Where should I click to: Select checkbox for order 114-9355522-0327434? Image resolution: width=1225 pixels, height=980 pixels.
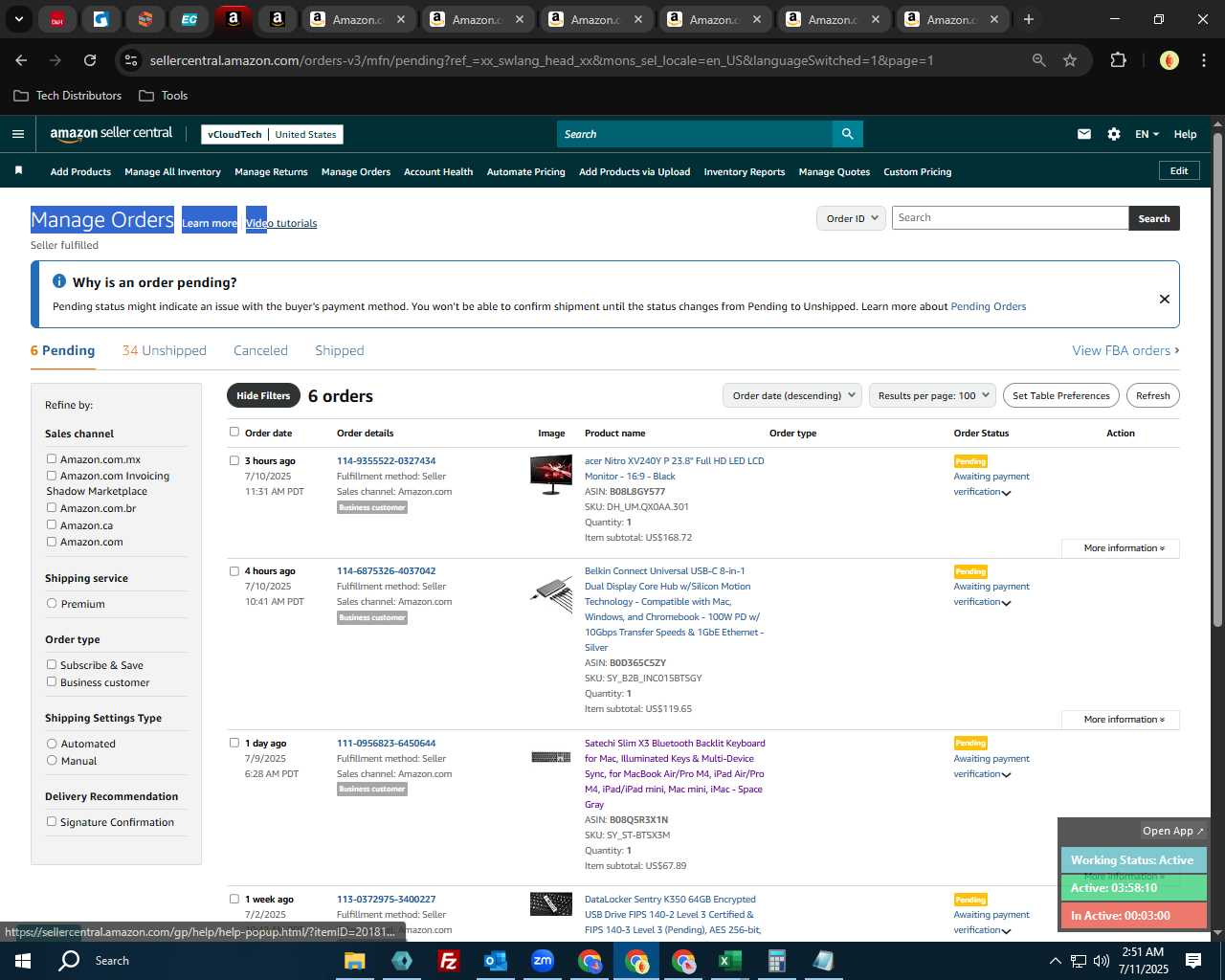234,460
